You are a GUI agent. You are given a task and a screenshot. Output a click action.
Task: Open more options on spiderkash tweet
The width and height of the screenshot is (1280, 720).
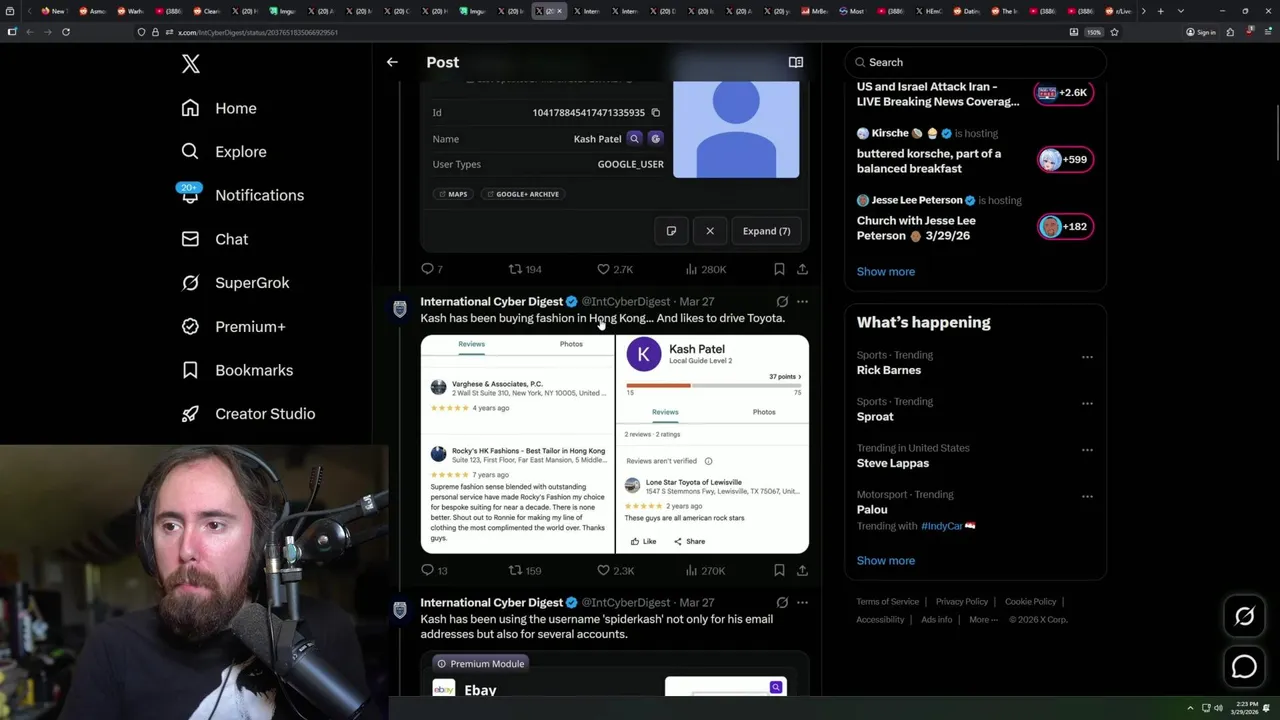click(802, 602)
